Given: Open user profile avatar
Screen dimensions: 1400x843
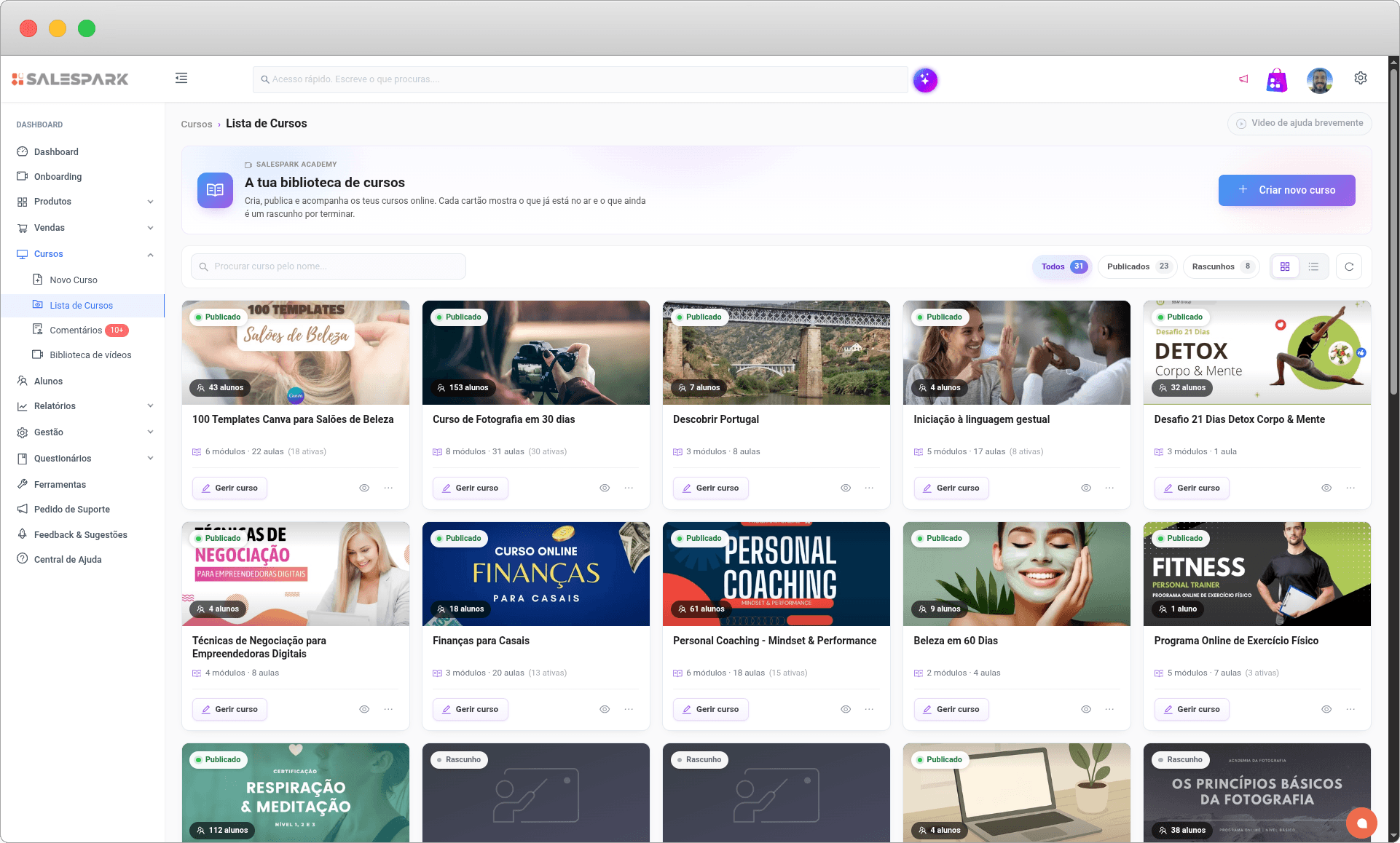Looking at the screenshot, I should pos(1319,80).
